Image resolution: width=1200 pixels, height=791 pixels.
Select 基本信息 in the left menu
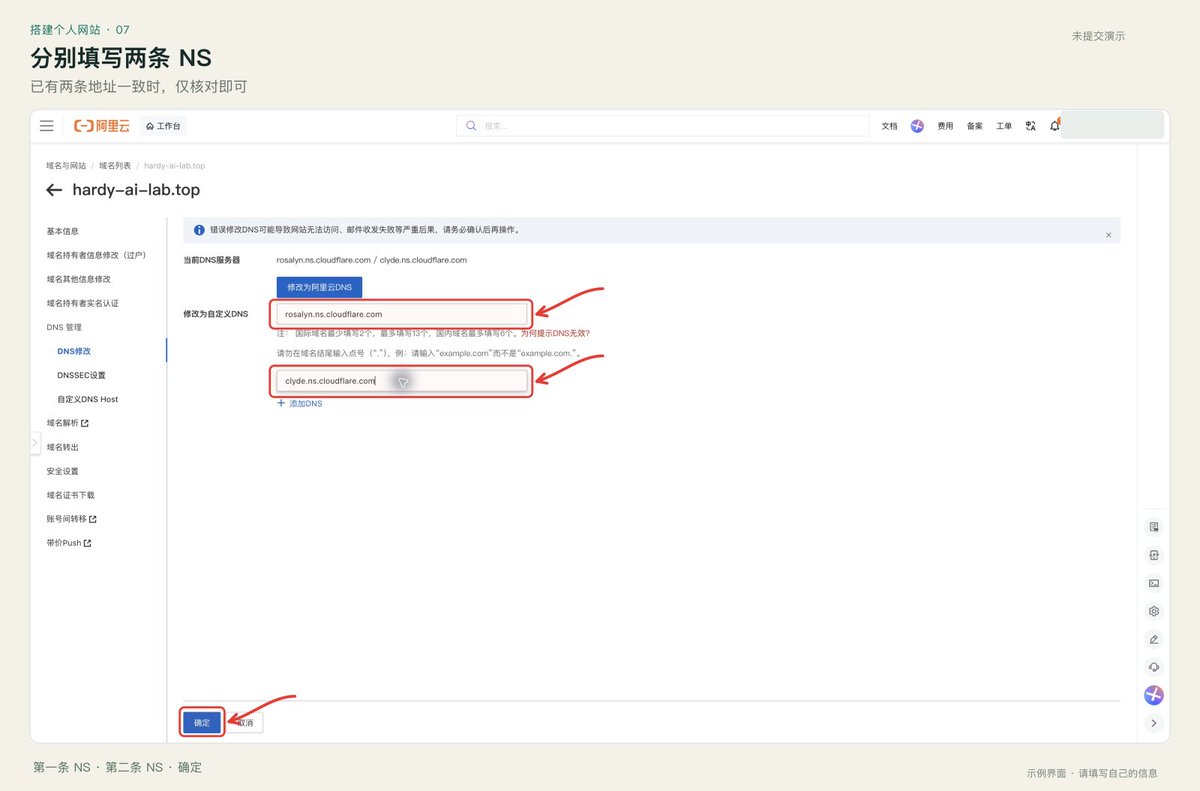pos(63,231)
